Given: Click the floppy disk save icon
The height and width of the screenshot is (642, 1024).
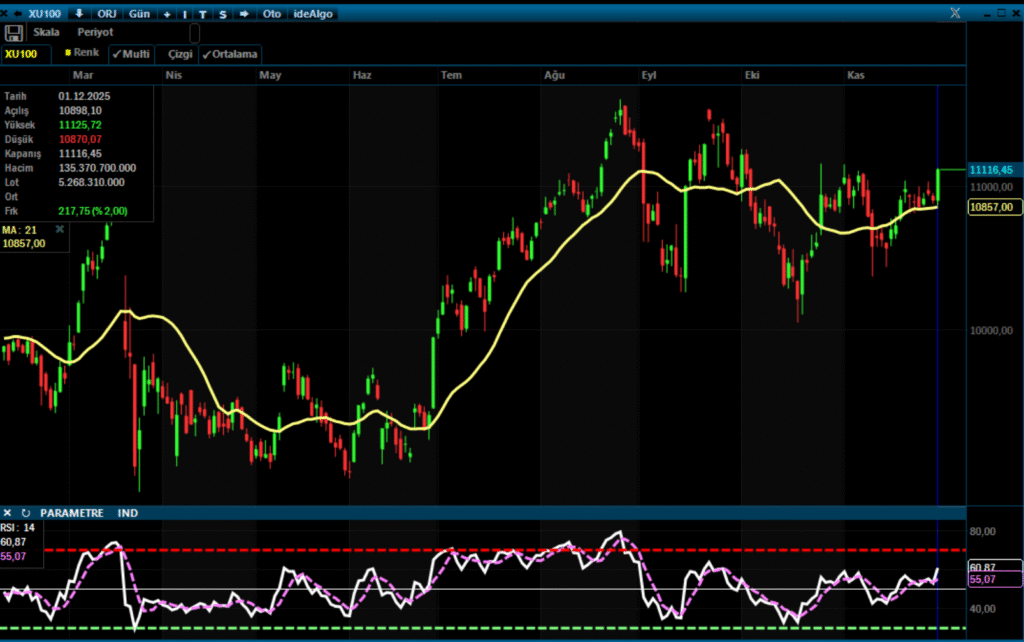Looking at the screenshot, I should [14, 33].
